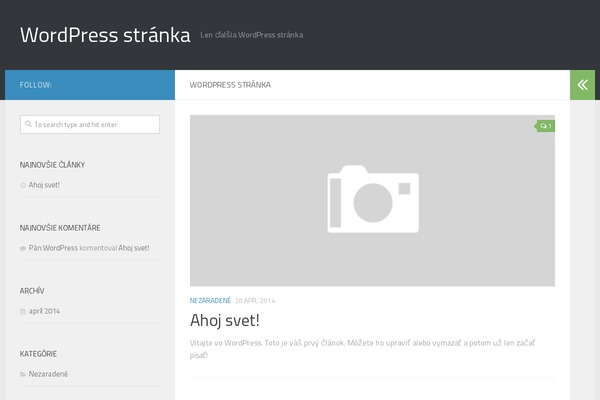Click the FOLLOW: header label
This screenshot has height=400, width=600.
click(36, 85)
